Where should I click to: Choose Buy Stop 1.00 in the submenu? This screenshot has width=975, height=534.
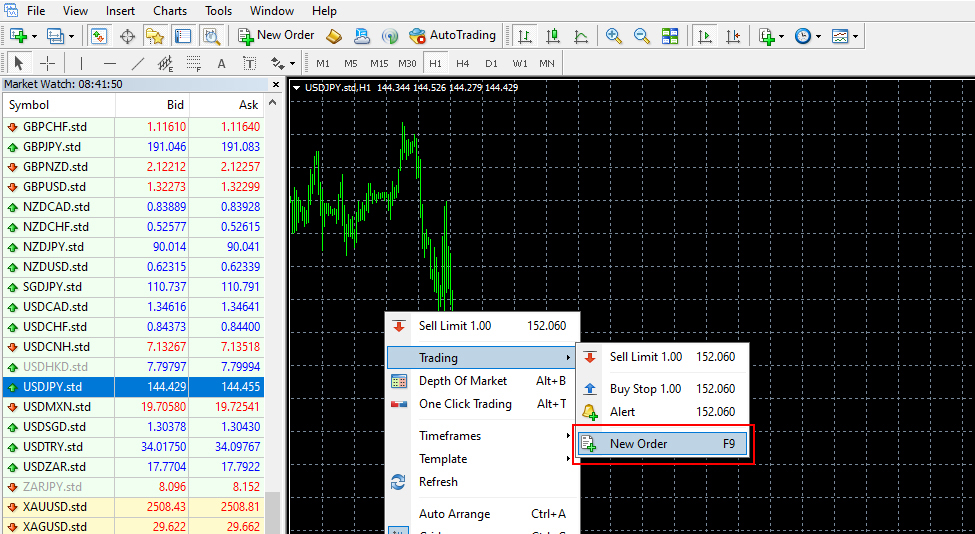(662, 389)
